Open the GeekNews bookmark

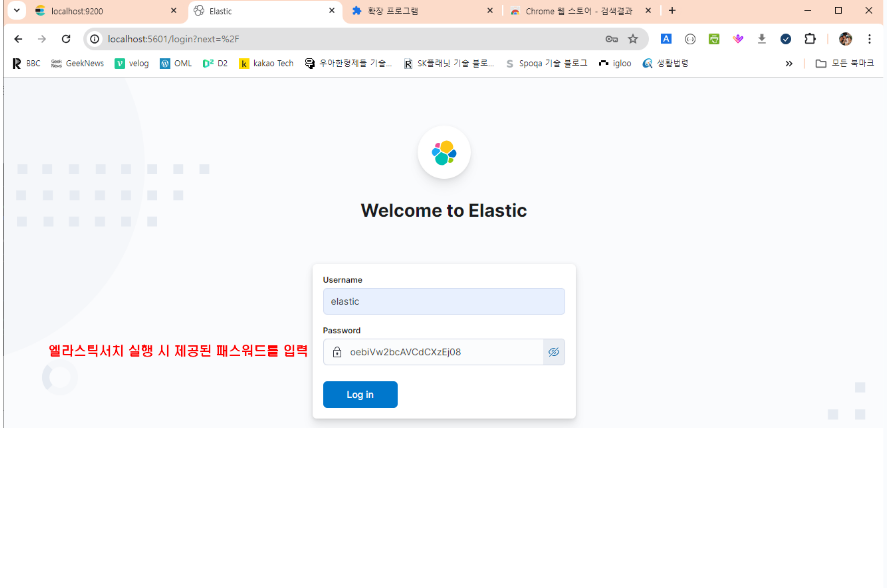pyautogui.click(x=77, y=63)
